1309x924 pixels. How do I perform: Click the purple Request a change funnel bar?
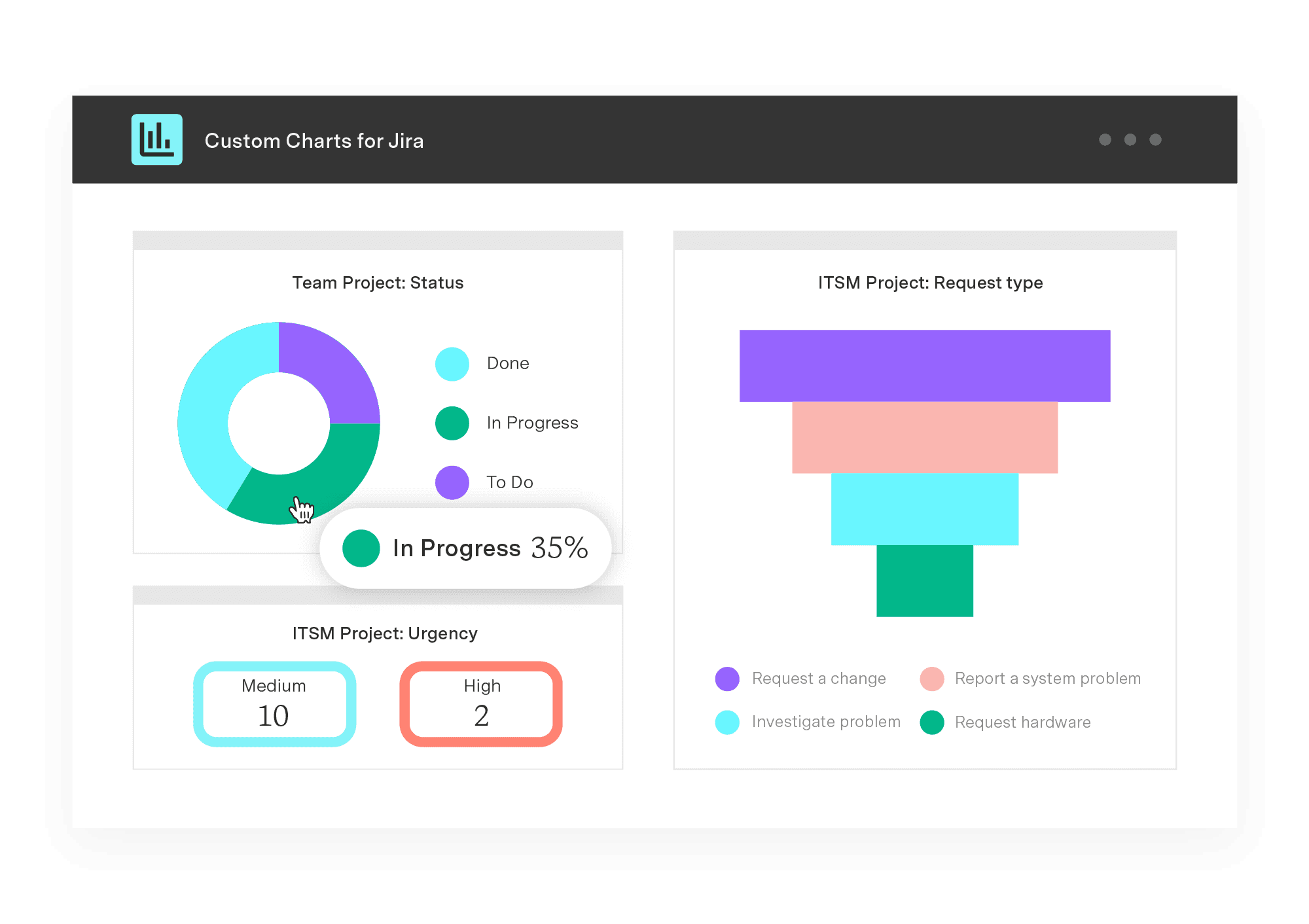pyautogui.click(x=924, y=365)
